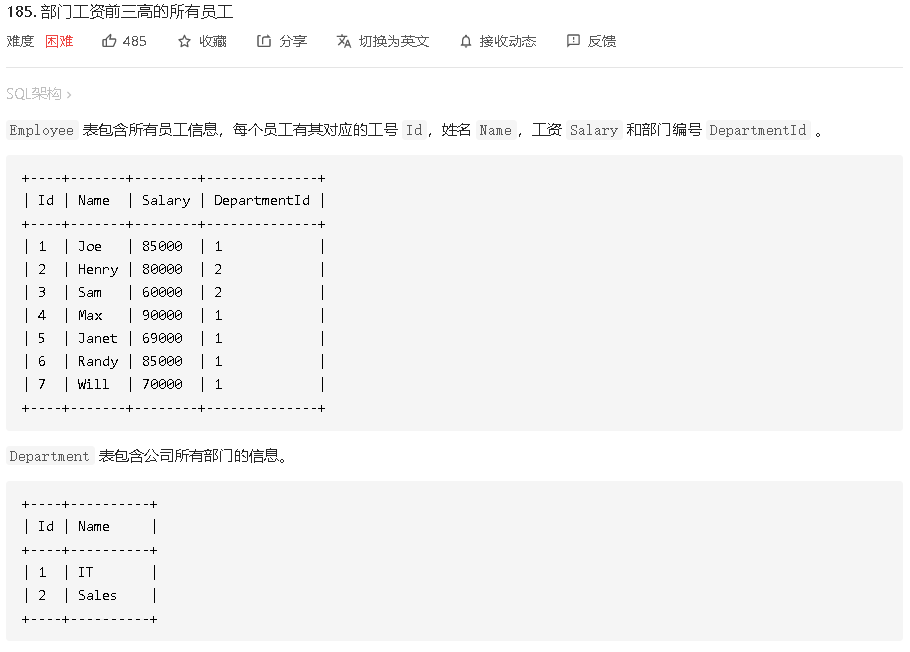Click the translate icon next to 切换为英文
The image size is (910, 652).
(344, 42)
